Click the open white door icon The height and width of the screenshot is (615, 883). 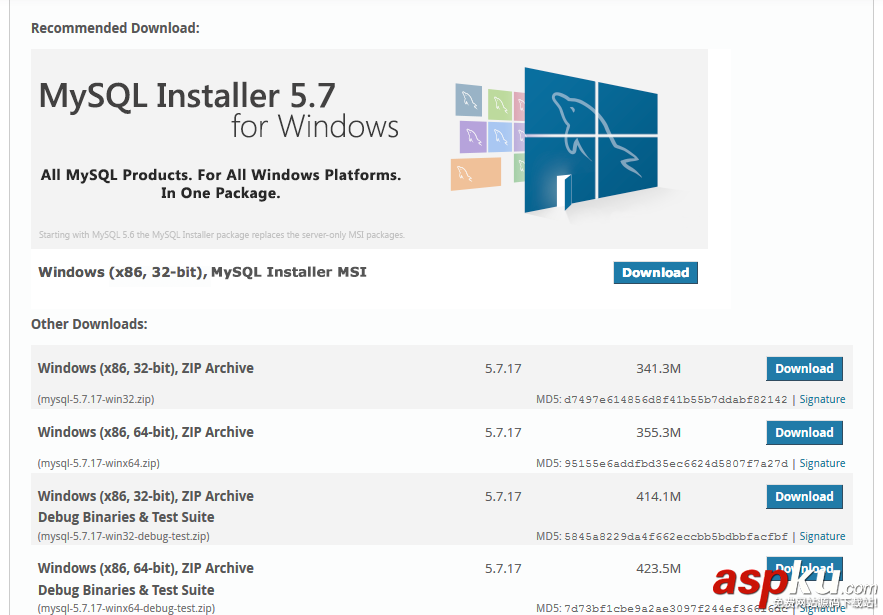click(x=565, y=191)
